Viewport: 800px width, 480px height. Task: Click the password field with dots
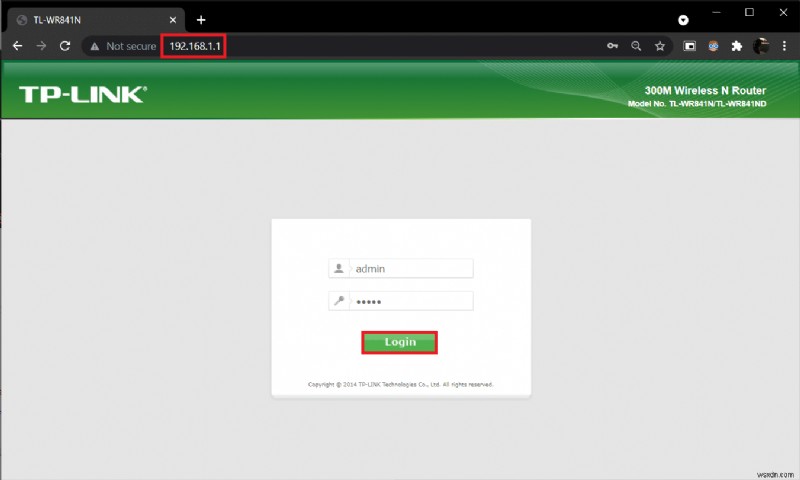click(x=401, y=301)
